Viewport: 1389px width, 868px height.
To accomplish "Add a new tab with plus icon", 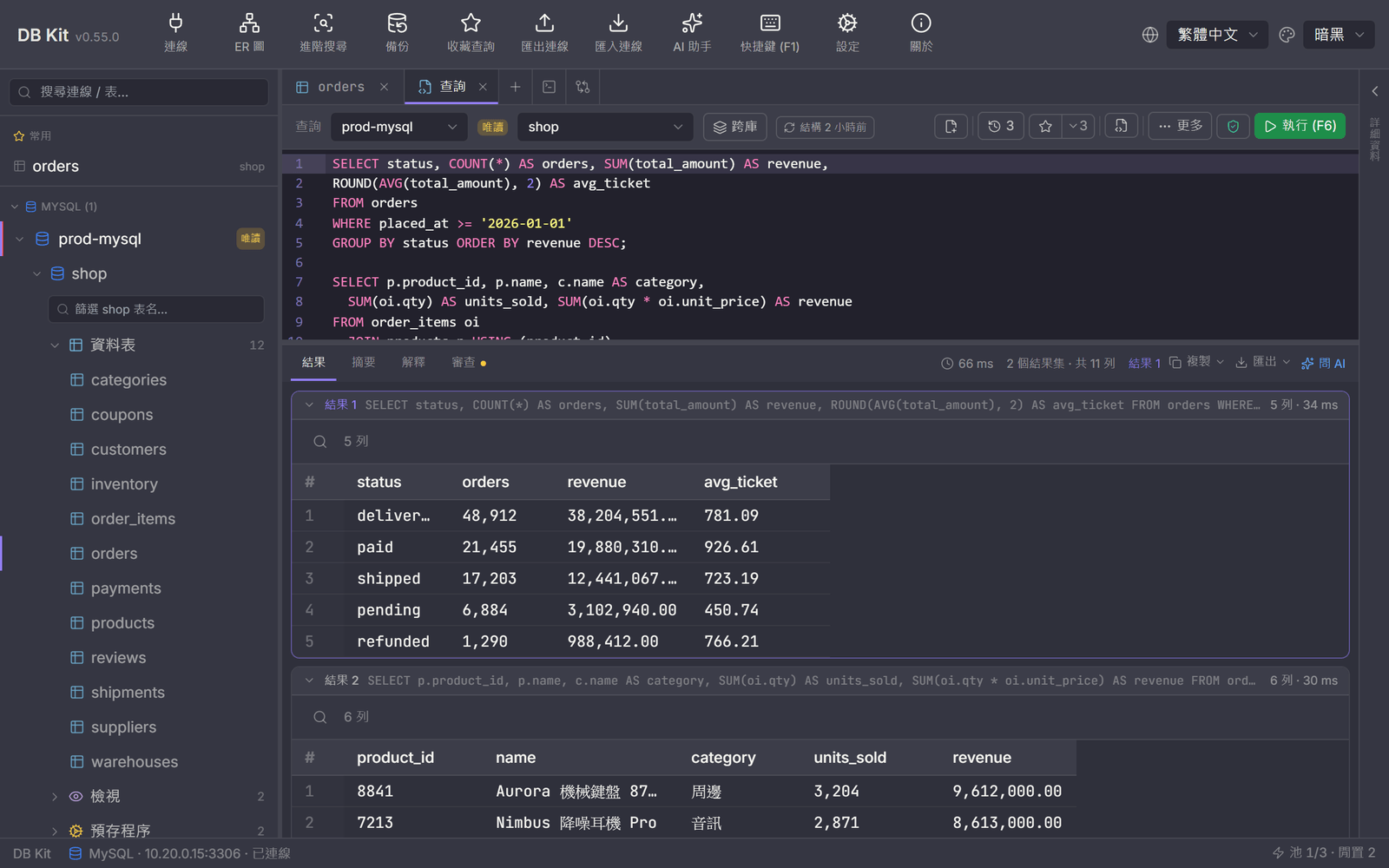I will (x=515, y=87).
